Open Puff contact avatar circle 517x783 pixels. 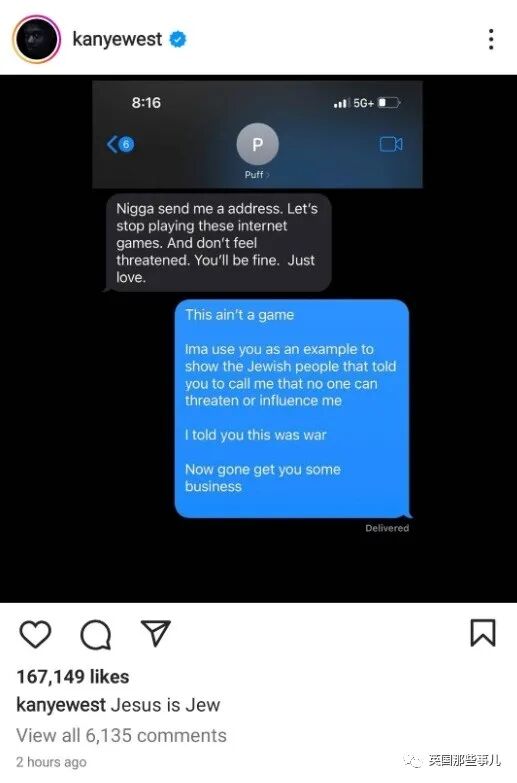pyautogui.click(x=257, y=144)
